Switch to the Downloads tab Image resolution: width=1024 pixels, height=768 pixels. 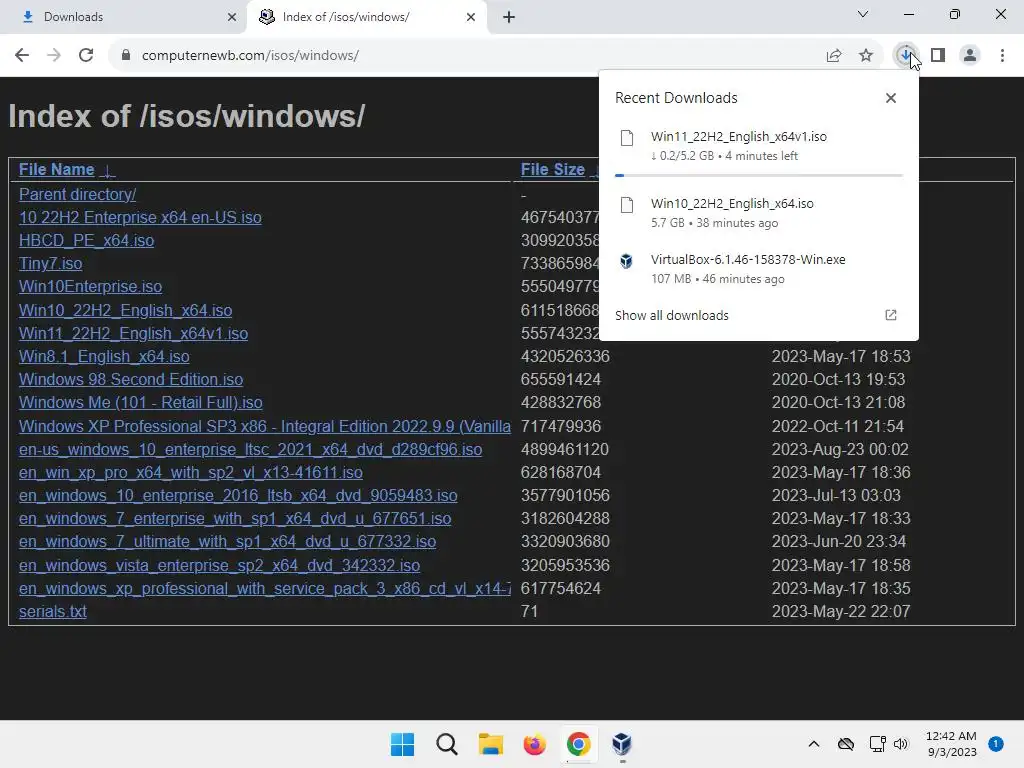[x=123, y=17]
